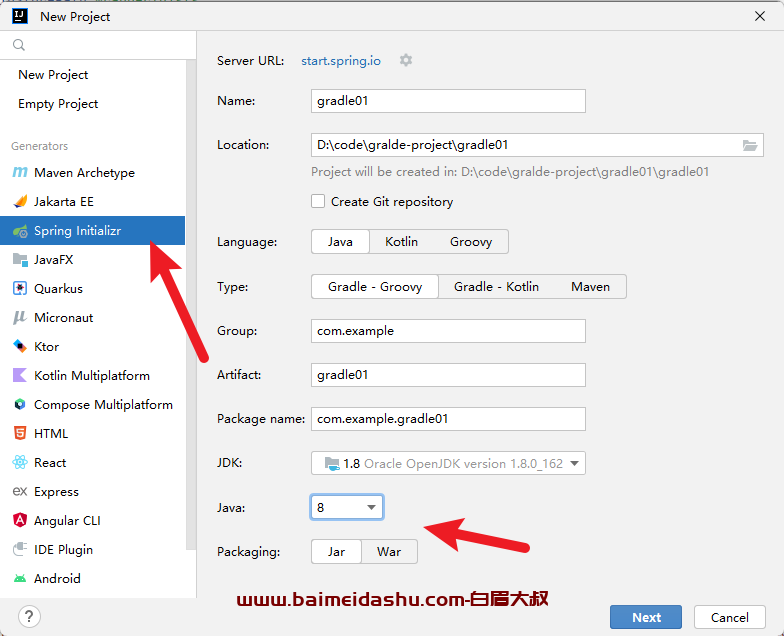Select the React generator label
784x636 pixels.
(50, 462)
